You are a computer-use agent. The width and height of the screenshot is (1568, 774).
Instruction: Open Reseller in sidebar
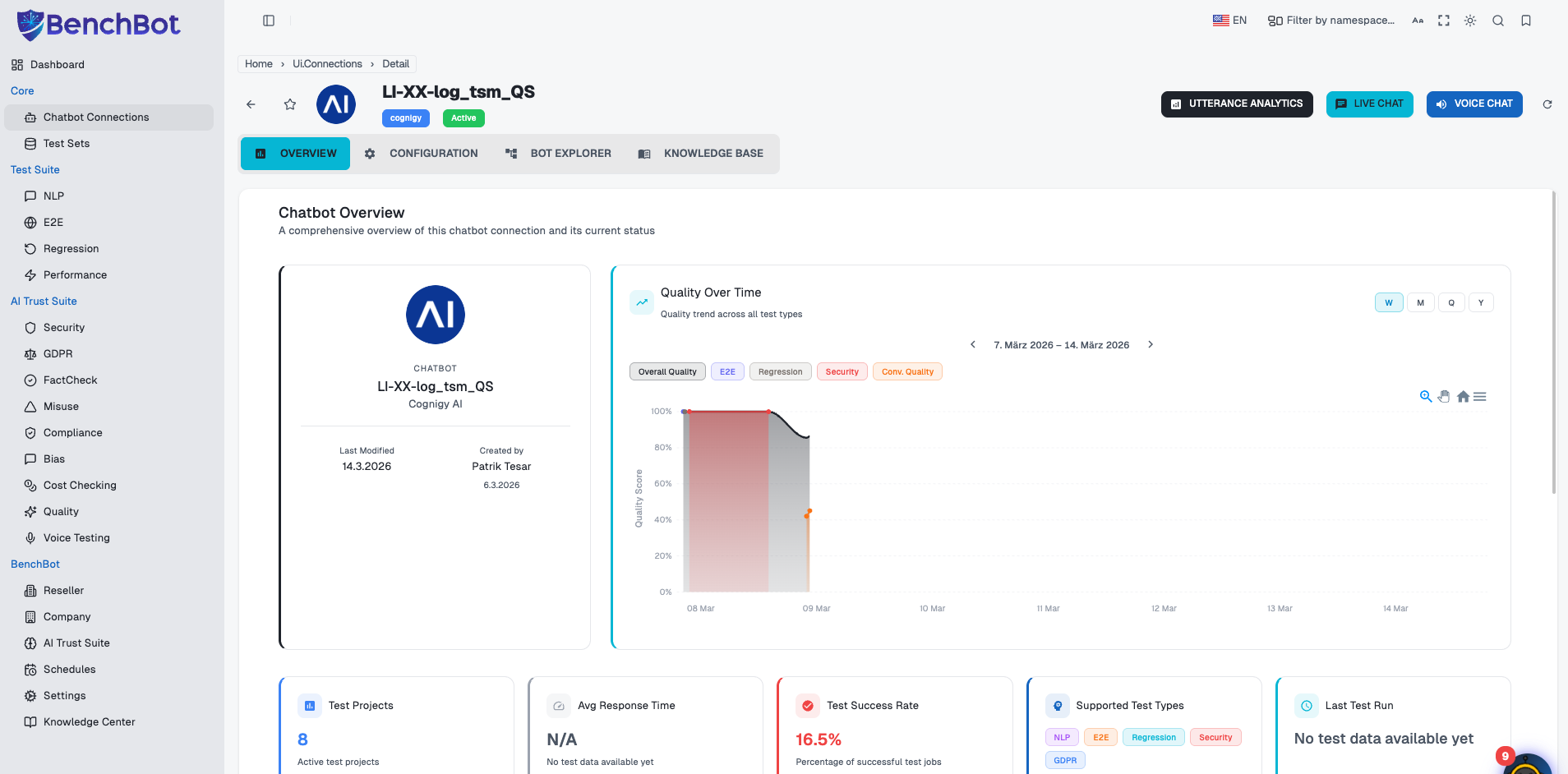[108, 591]
